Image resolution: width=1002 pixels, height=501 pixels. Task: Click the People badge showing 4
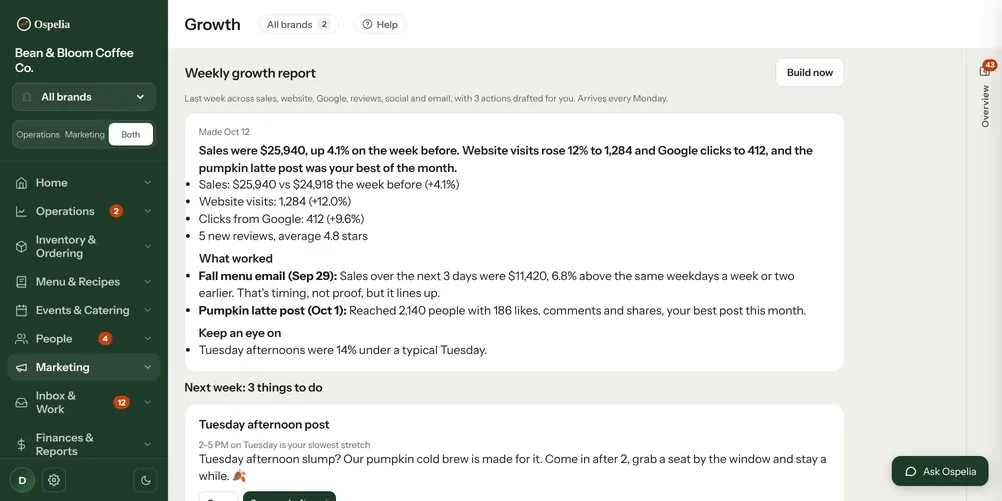pyautogui.click(x=105, y=339)
